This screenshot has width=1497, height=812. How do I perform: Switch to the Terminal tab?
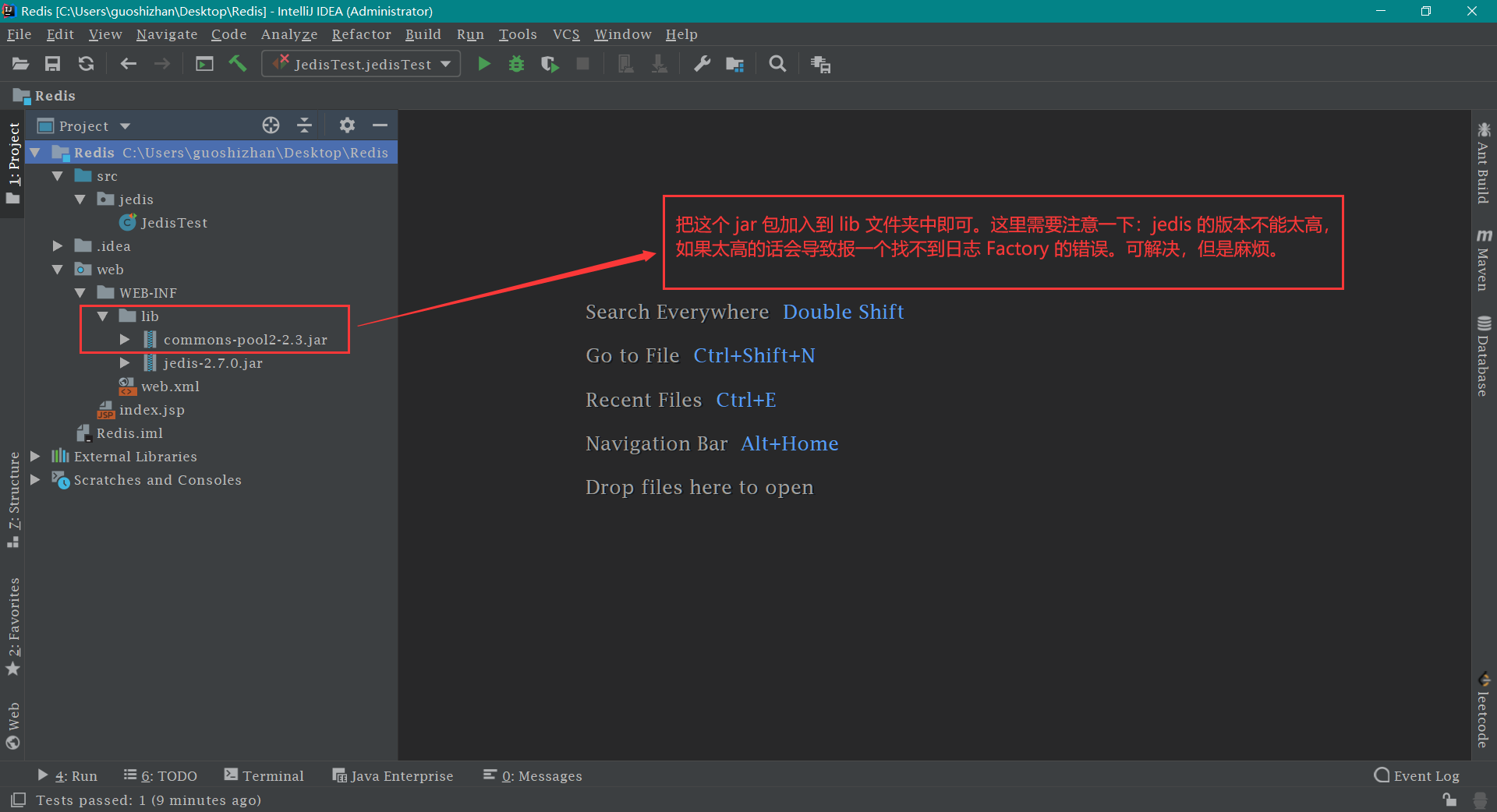(264, 775)
